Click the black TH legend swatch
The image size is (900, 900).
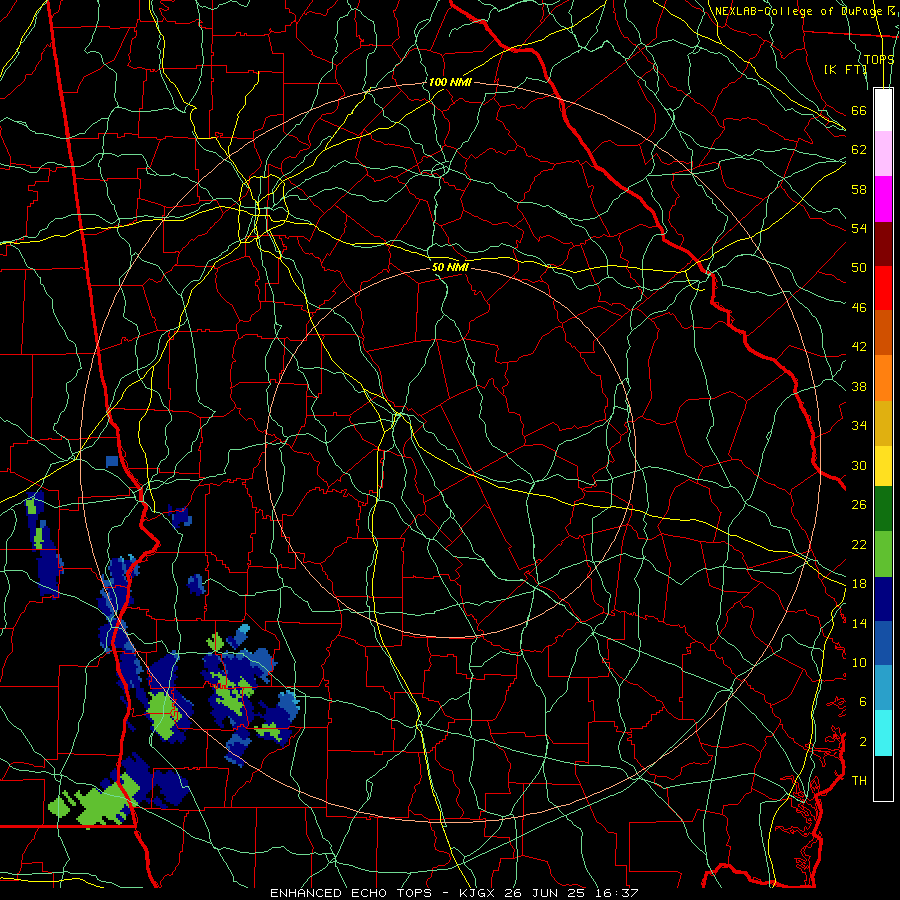tap(883, 778)
